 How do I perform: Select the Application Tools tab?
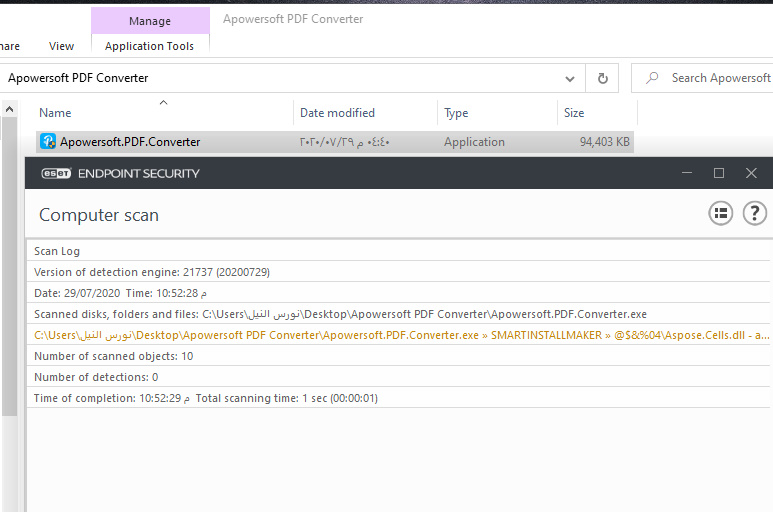pyautogui.click(x=150, y=46)
